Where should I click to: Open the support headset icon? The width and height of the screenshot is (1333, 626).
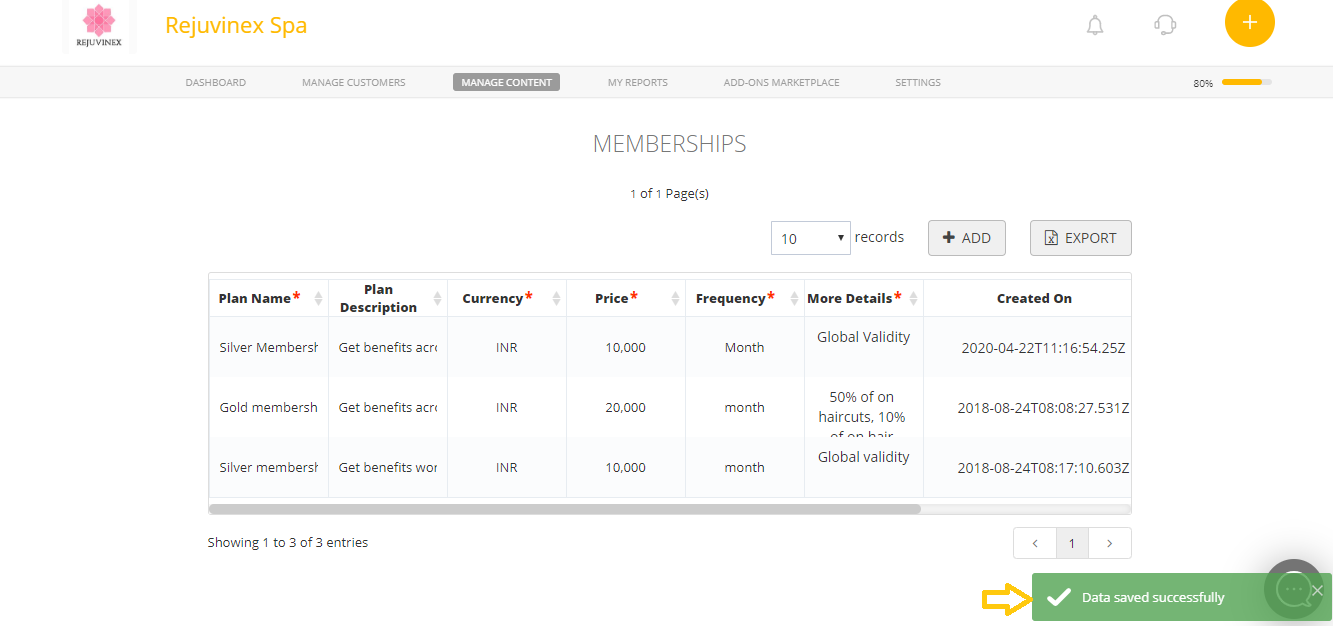coord(1165,24)
